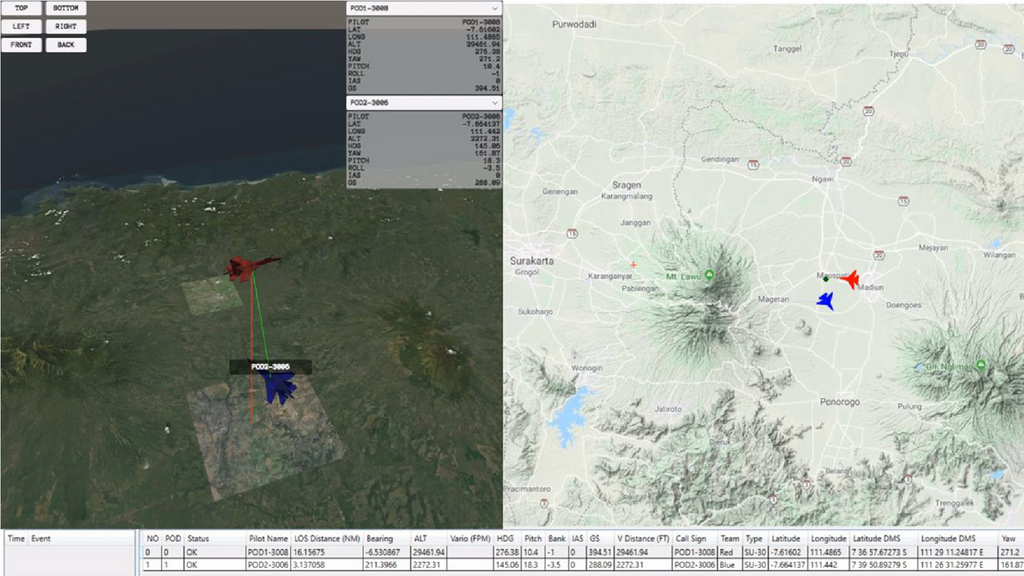Click the blue aircraft icon on the map

[825, 299]
